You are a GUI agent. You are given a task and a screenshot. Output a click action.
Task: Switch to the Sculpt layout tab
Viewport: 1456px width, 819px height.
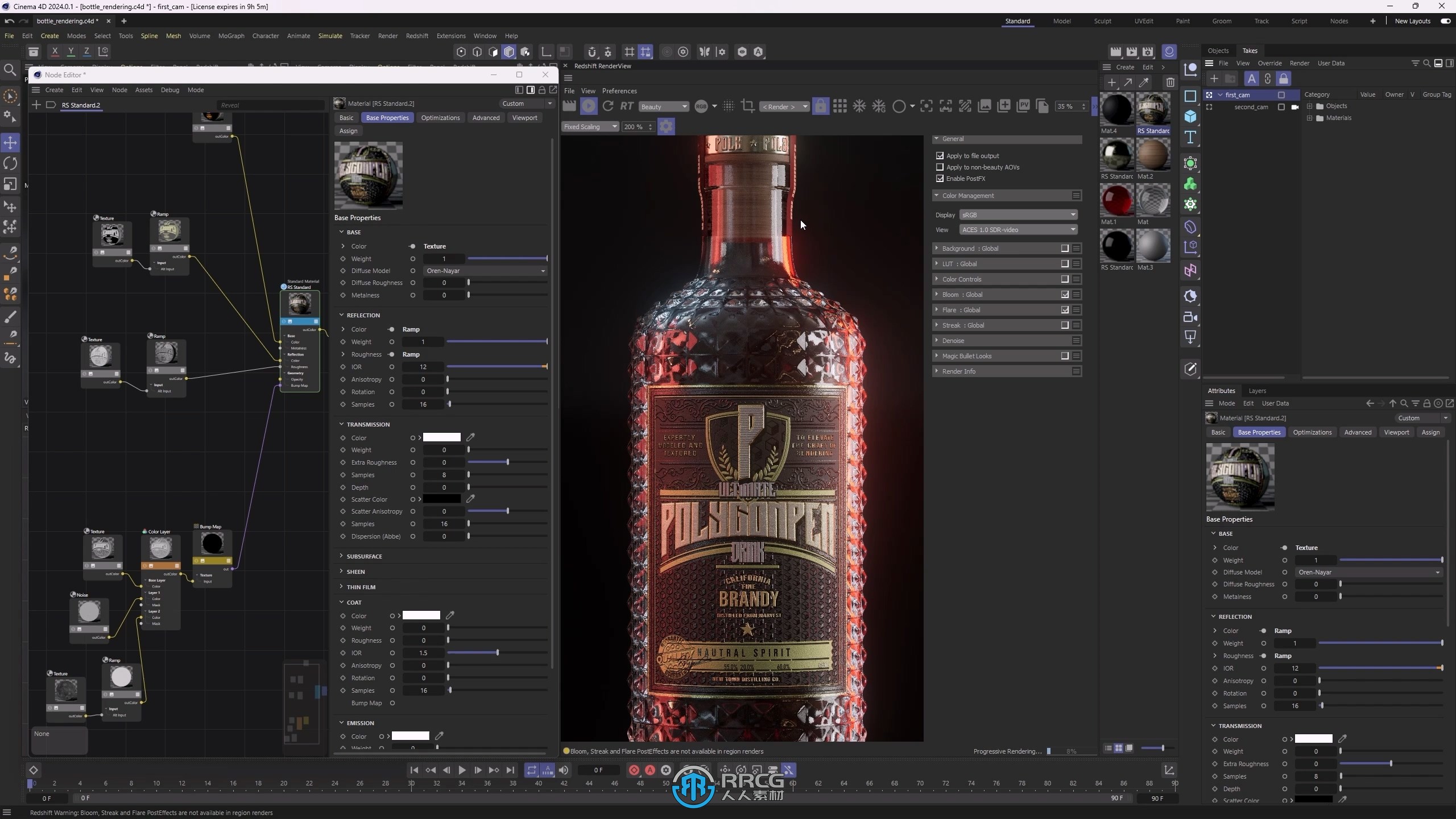pyautogui.click(x=1102, y=21)
